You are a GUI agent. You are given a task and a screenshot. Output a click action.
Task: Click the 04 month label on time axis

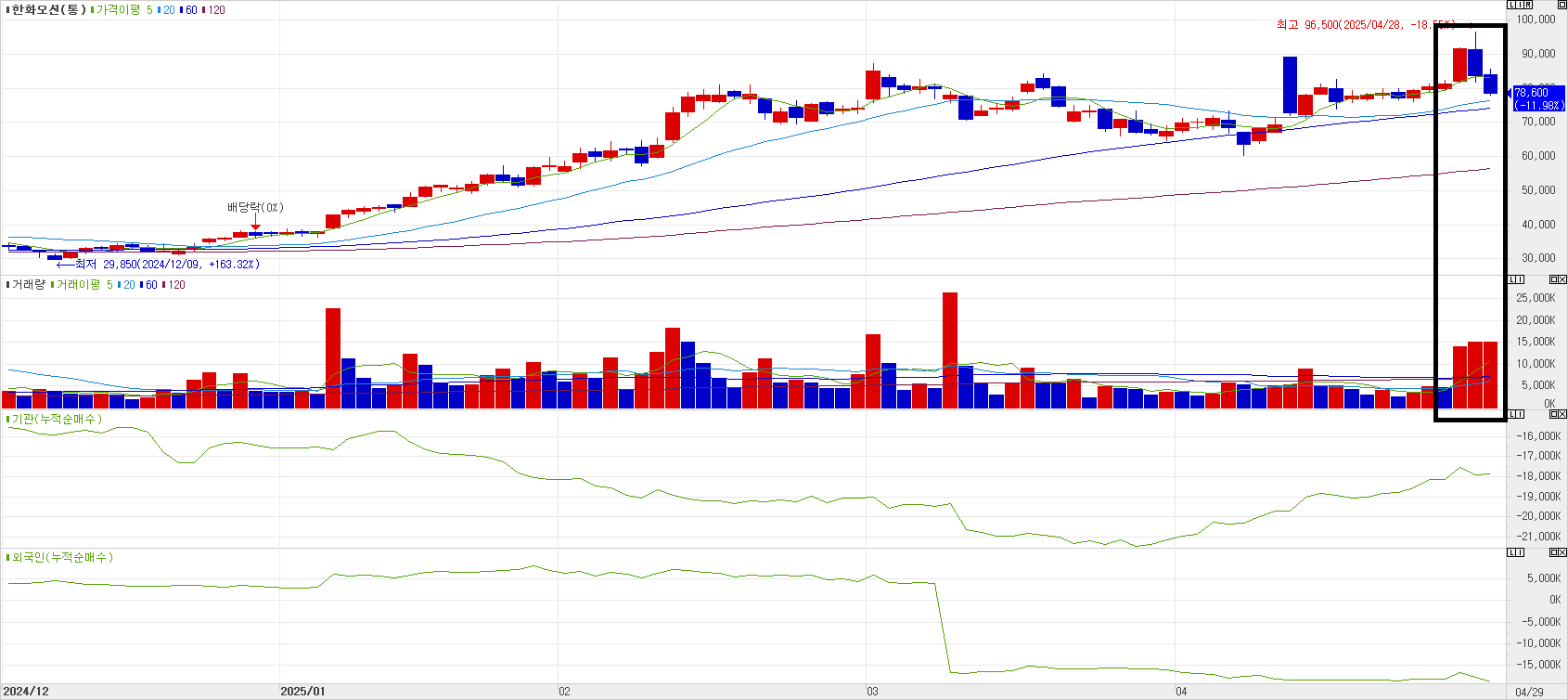tap(1181, 691)
